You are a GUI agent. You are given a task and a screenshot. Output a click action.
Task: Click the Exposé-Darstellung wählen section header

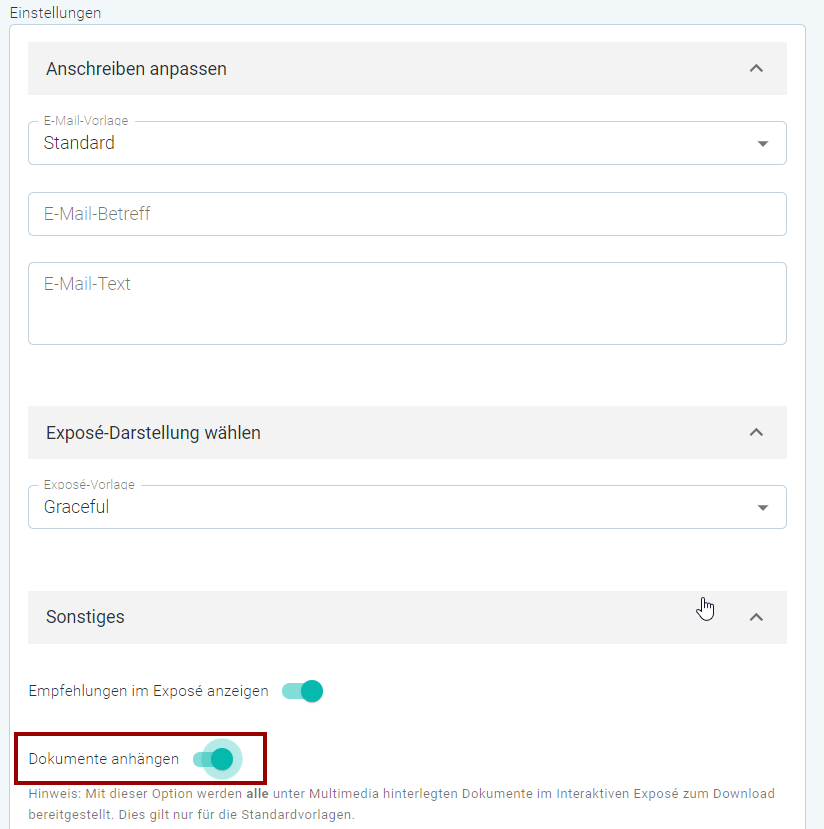pos(407,432)
